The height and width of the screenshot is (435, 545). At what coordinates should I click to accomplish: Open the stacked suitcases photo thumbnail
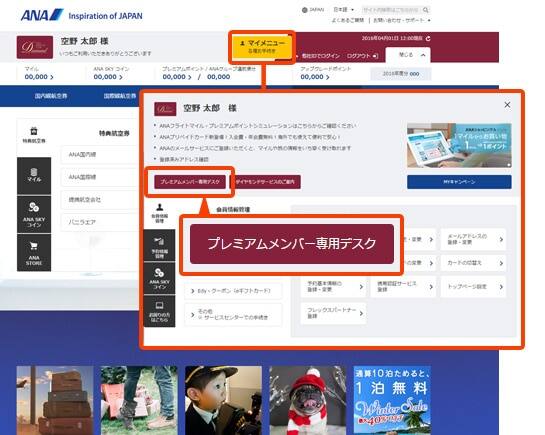55,400
